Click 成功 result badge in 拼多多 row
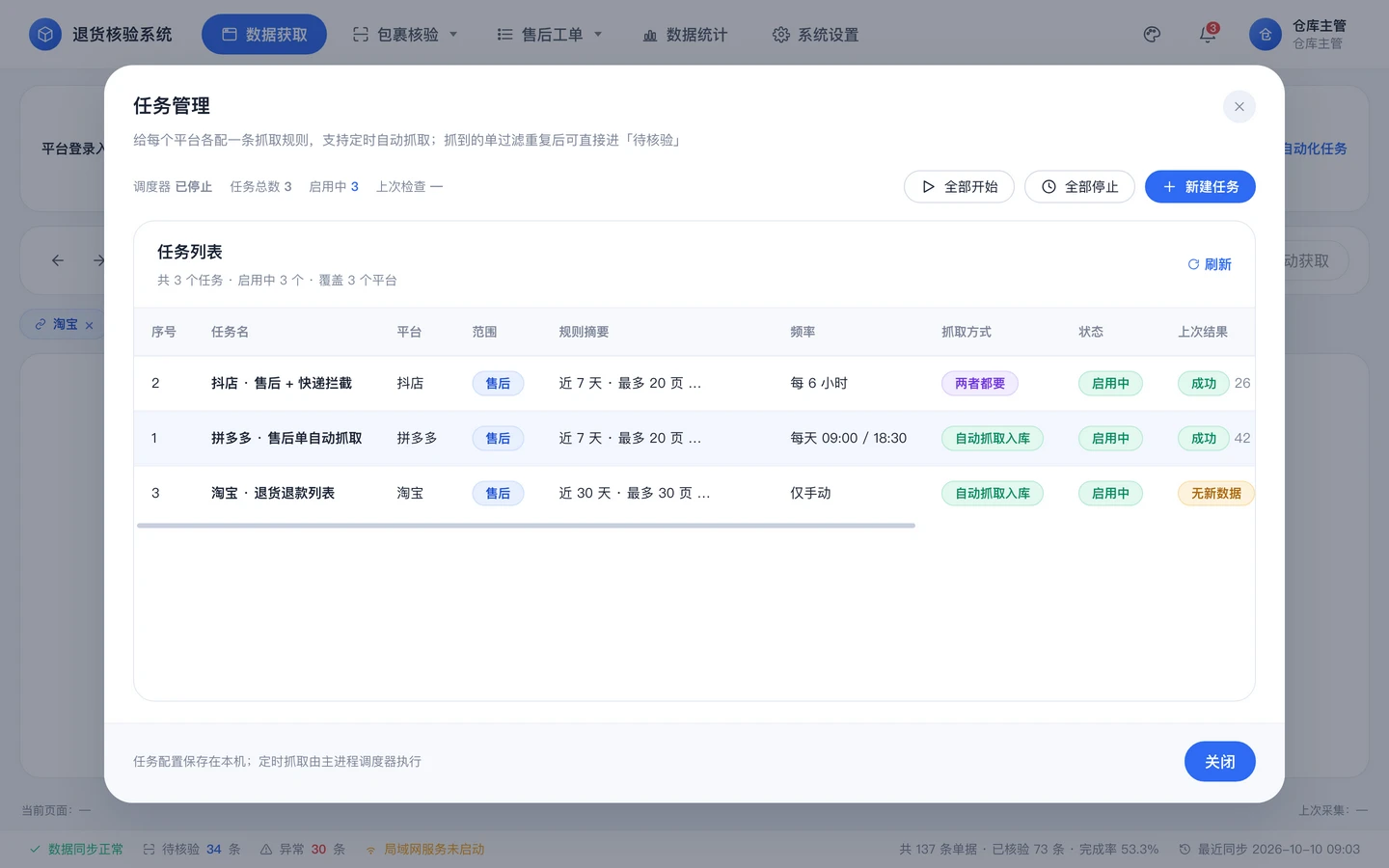Viewport: 1389px width, 868px height. pyautogui.click(x=1204, y=438)
